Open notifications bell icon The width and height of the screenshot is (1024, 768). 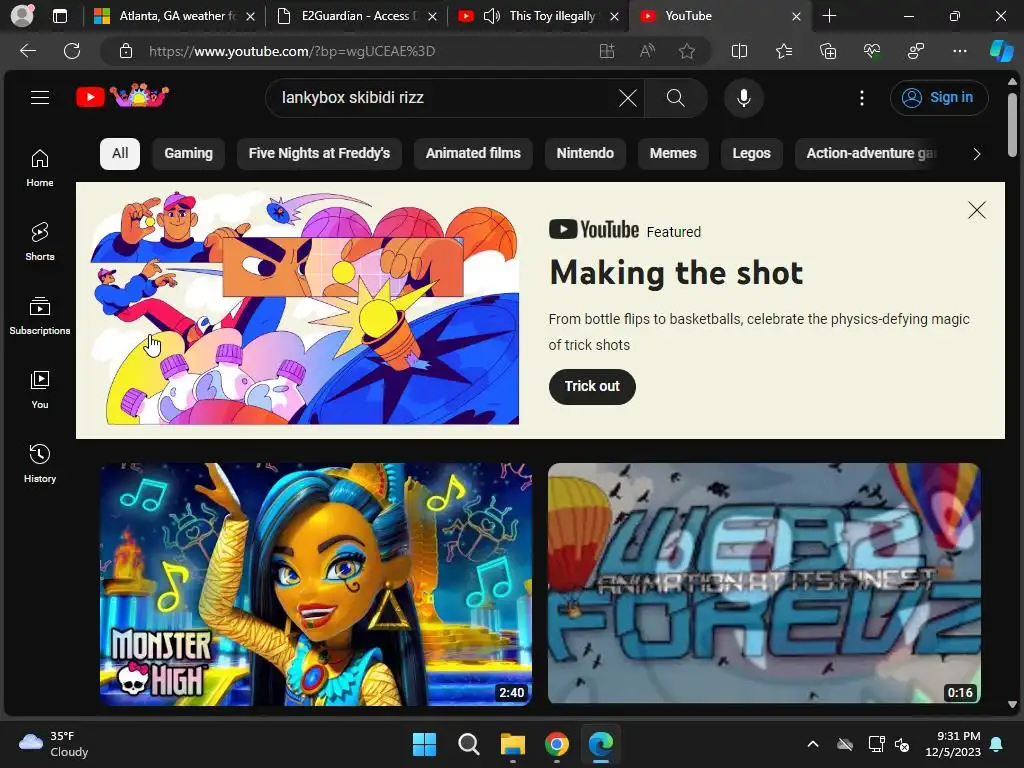(997, 744)
